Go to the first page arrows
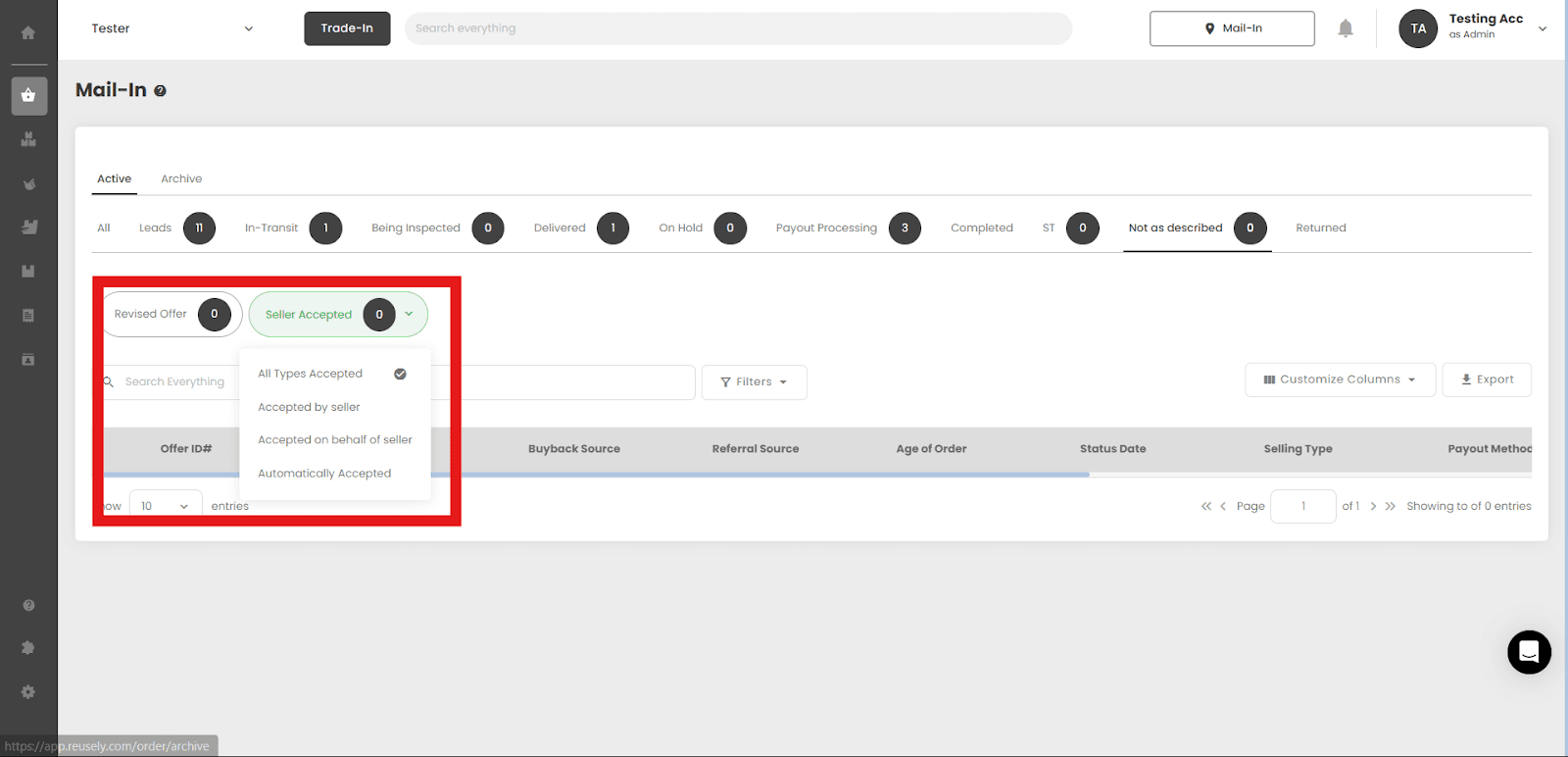This screenshot has width=1568, height=757. click(x=1205, y=506)
